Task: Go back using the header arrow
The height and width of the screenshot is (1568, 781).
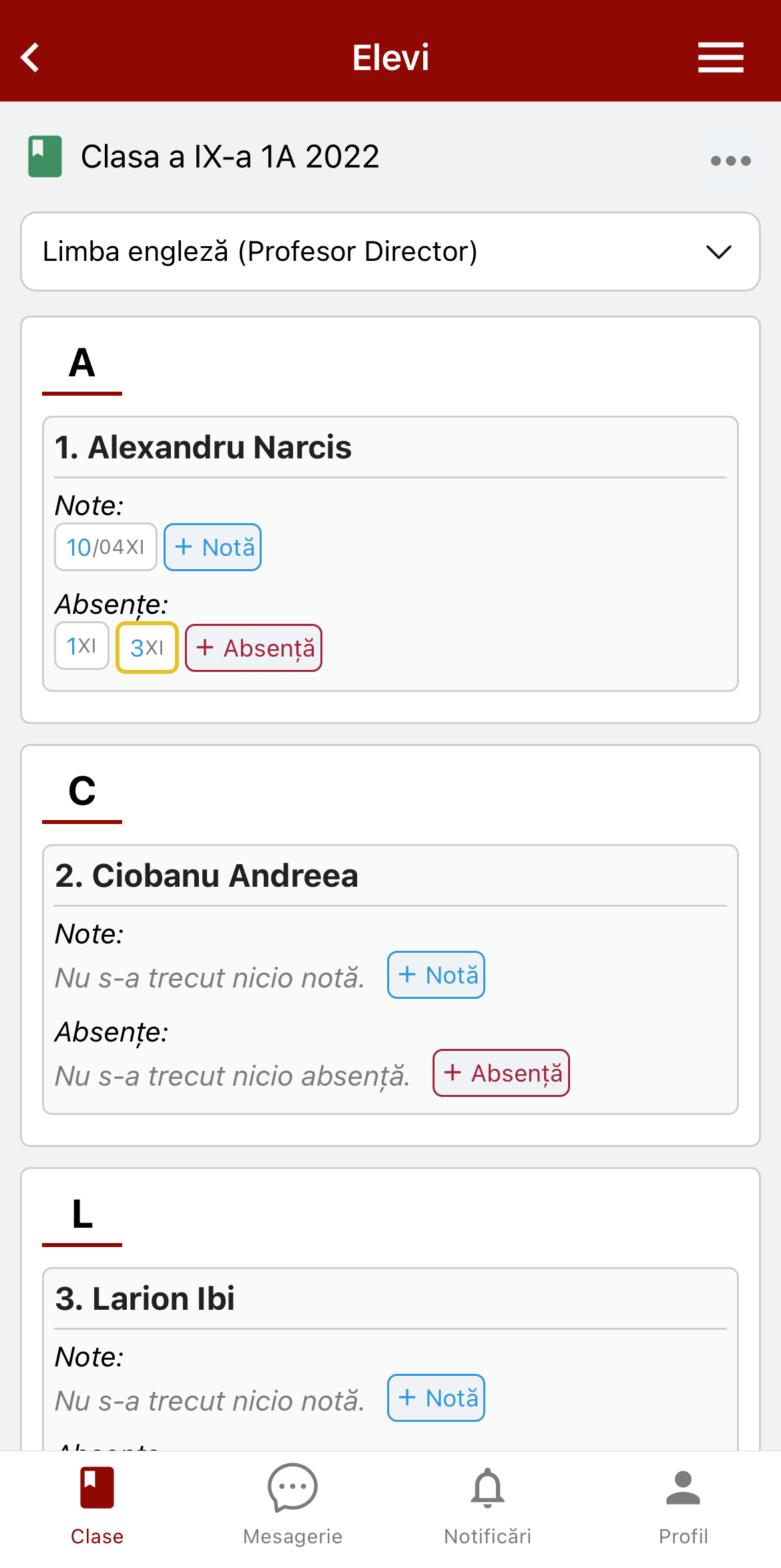Action: [x=30, y=57]
